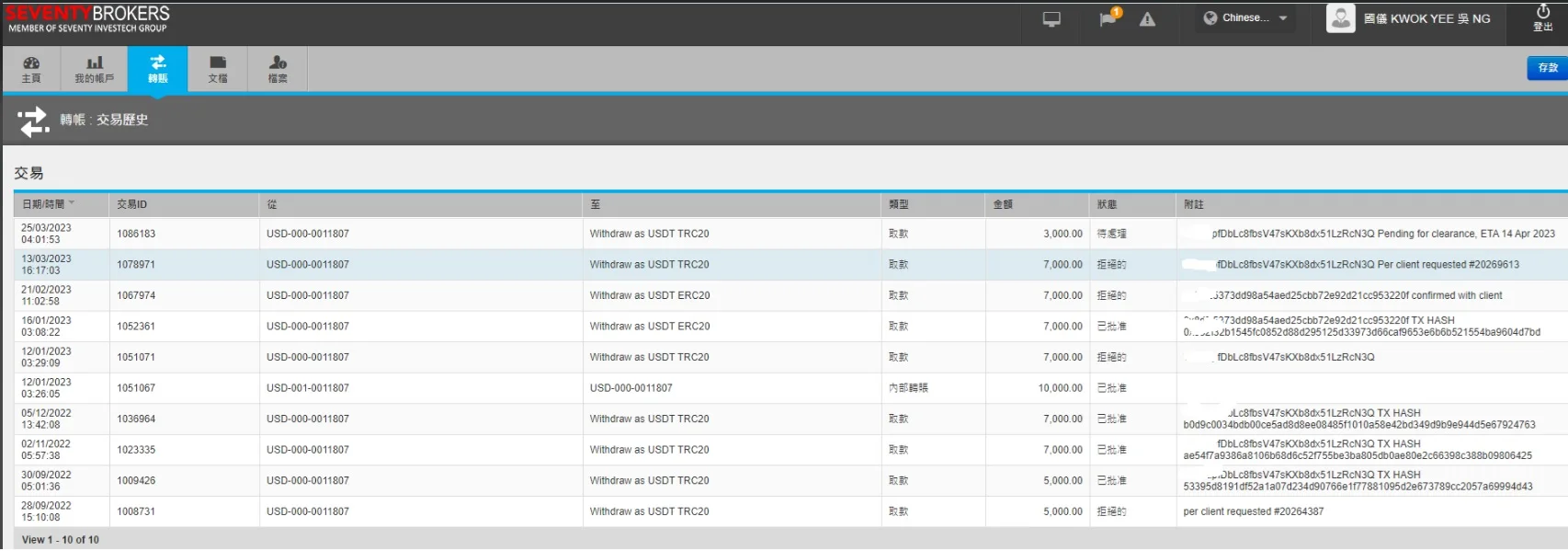This screenshot has height=551, width=1568.
Task: Sort by 日期/時間 column header
Action: coord(48,204)
